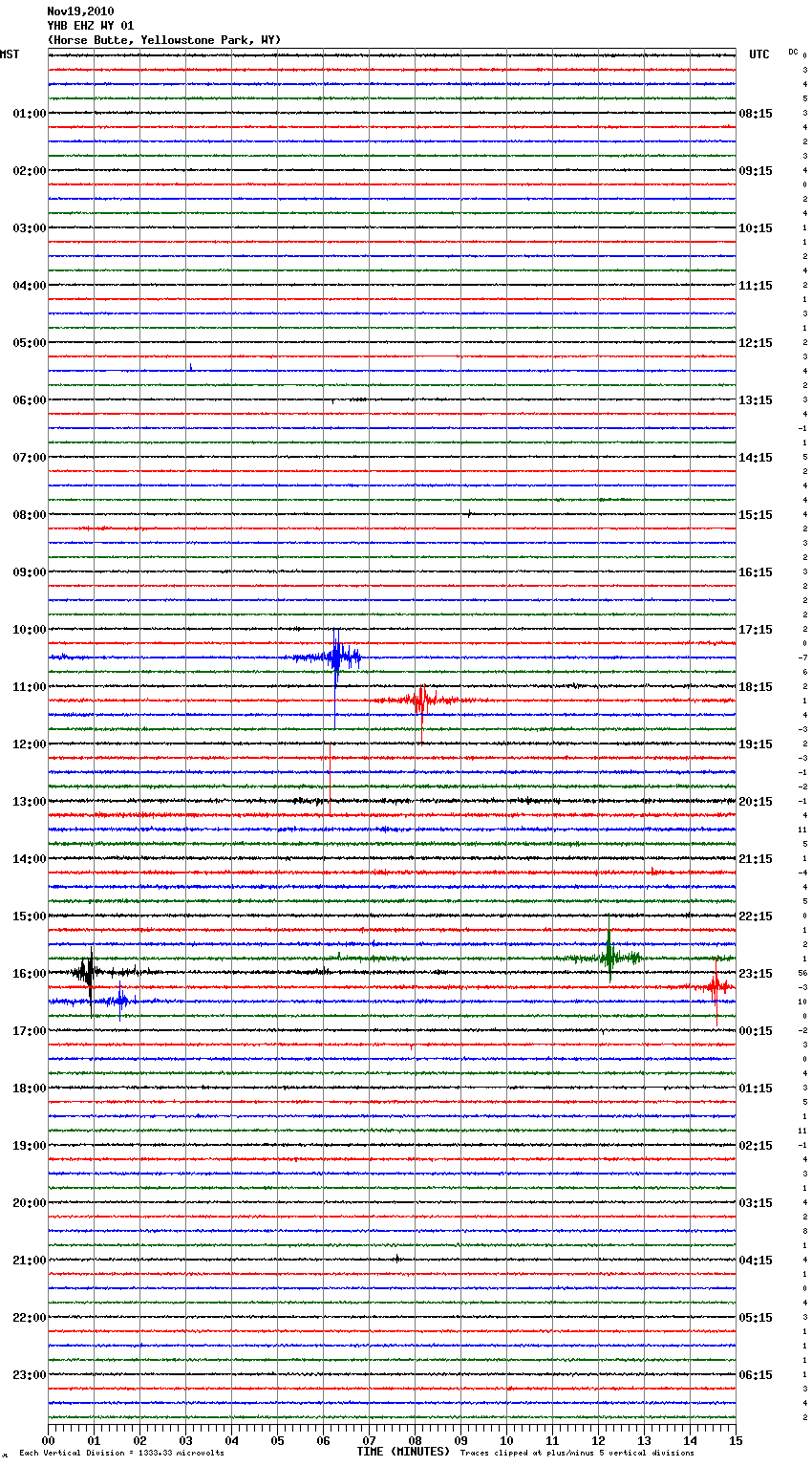This screenshot has height=1466, width=812.
Task: Click the UTC time label '18:15'
Action: pyautogui.click(x=756, y=687)
